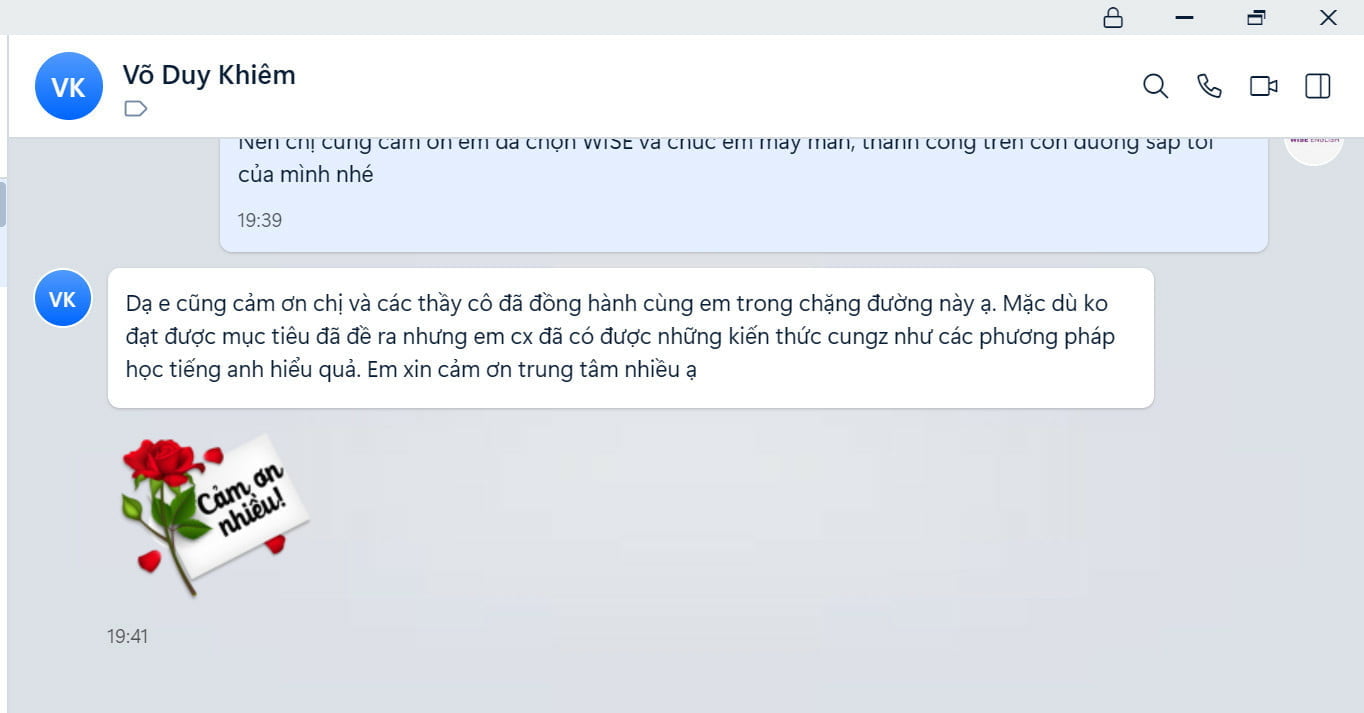Click the tag label icon under the contact name

click(x=135, y=108)
